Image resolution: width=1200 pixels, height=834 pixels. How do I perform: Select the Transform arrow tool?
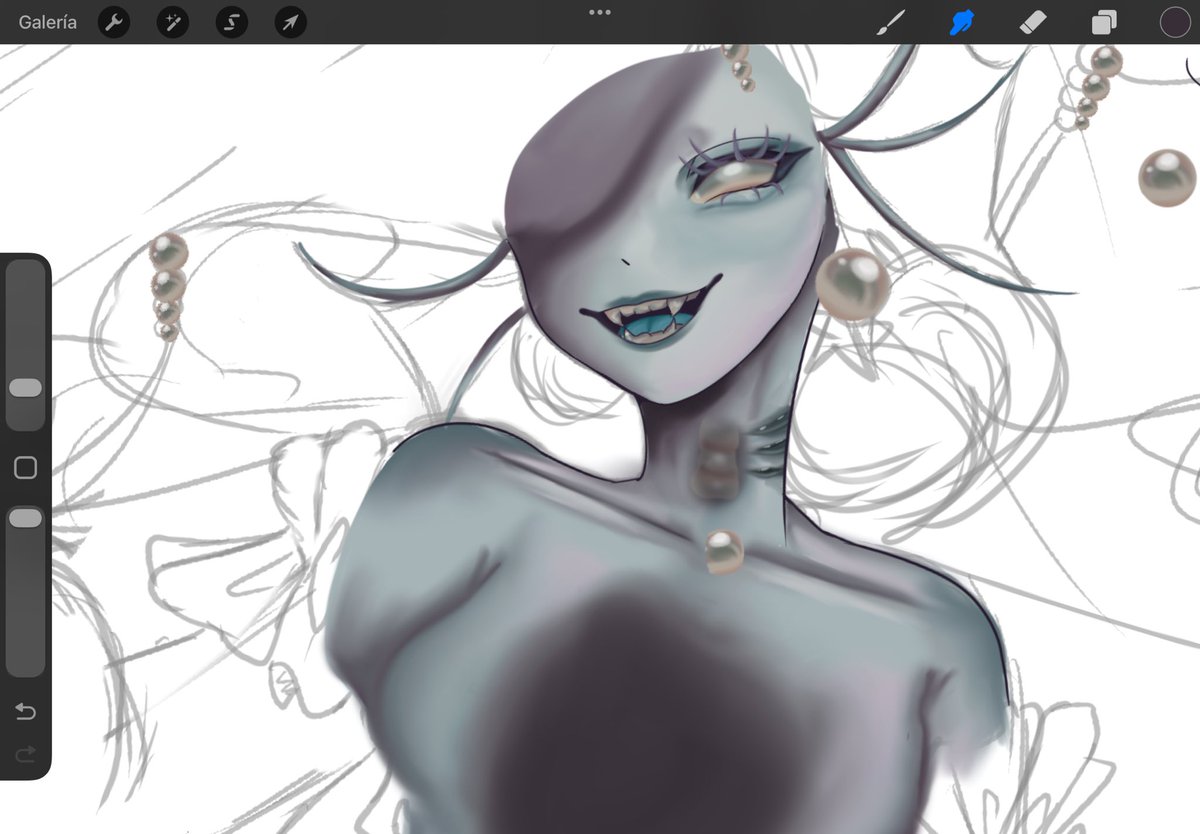(x=289, y=21)
